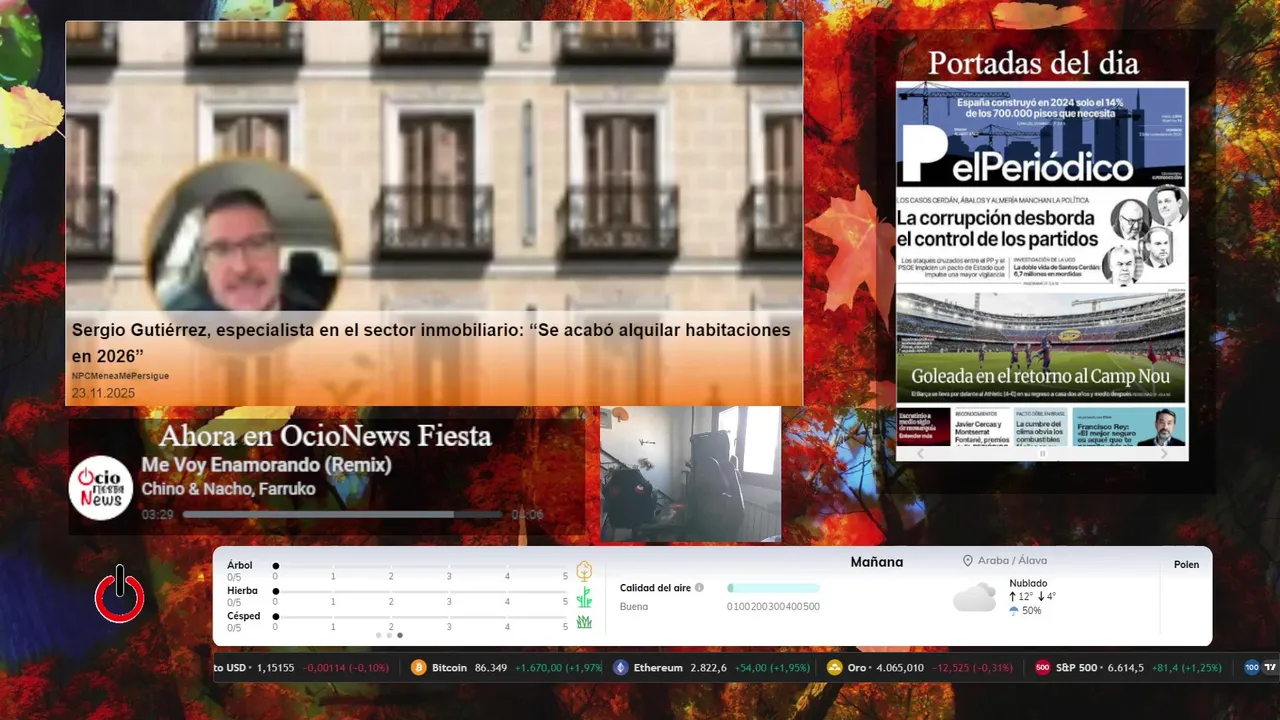Click the S&P 500 ticker label
This screenshot has height=720, width=1280.
point(1077,668)
